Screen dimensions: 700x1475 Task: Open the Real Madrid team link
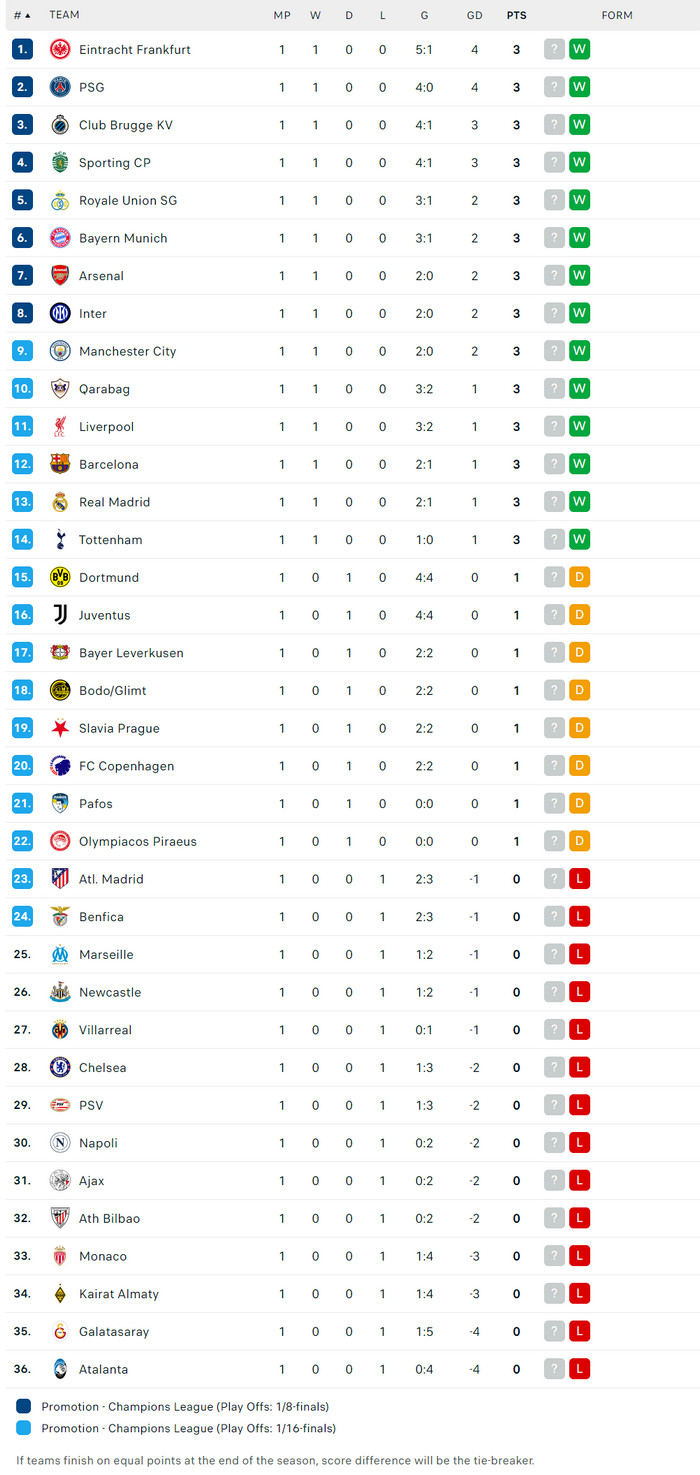click(x=114, y=502)
